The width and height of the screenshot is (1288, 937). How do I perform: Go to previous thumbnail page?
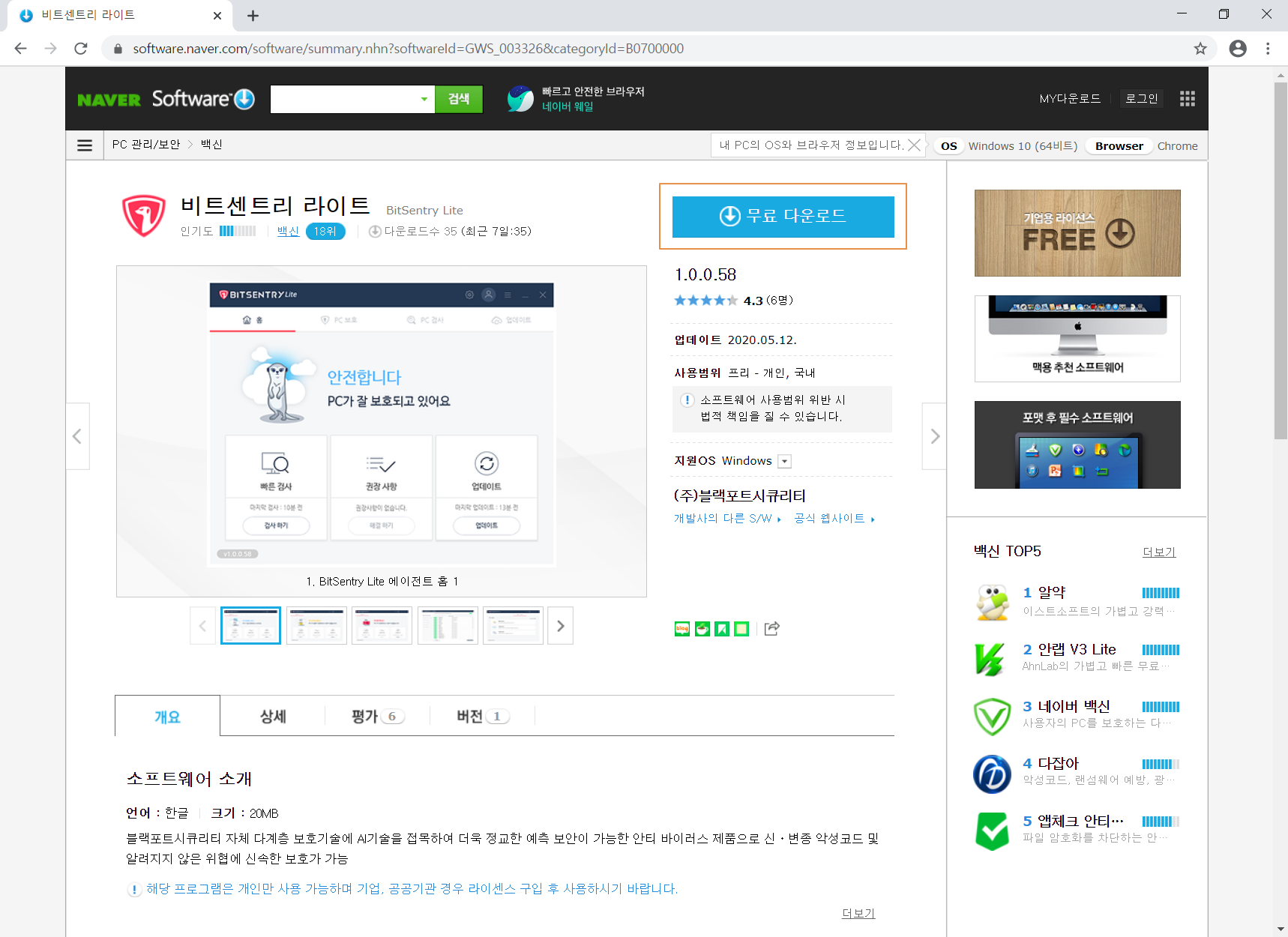pyautogui.click(x=202, y=626)
